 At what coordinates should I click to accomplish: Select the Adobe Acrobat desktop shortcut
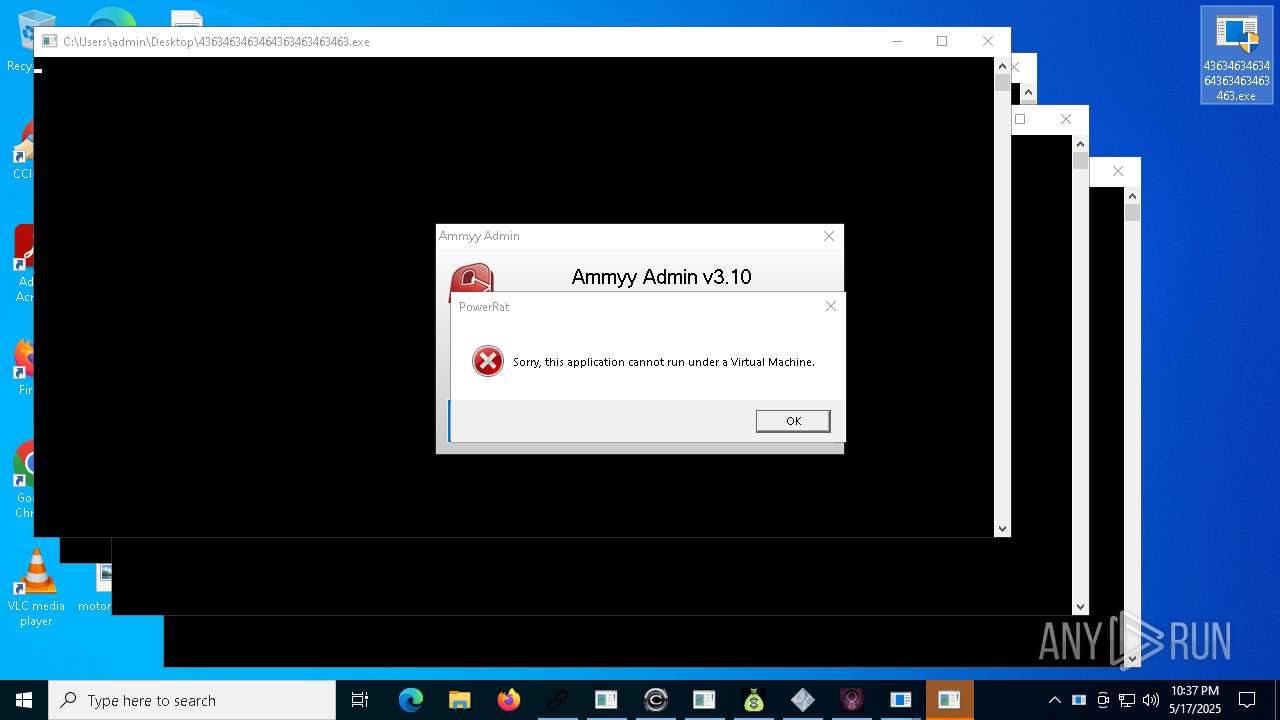click(24, 264)
